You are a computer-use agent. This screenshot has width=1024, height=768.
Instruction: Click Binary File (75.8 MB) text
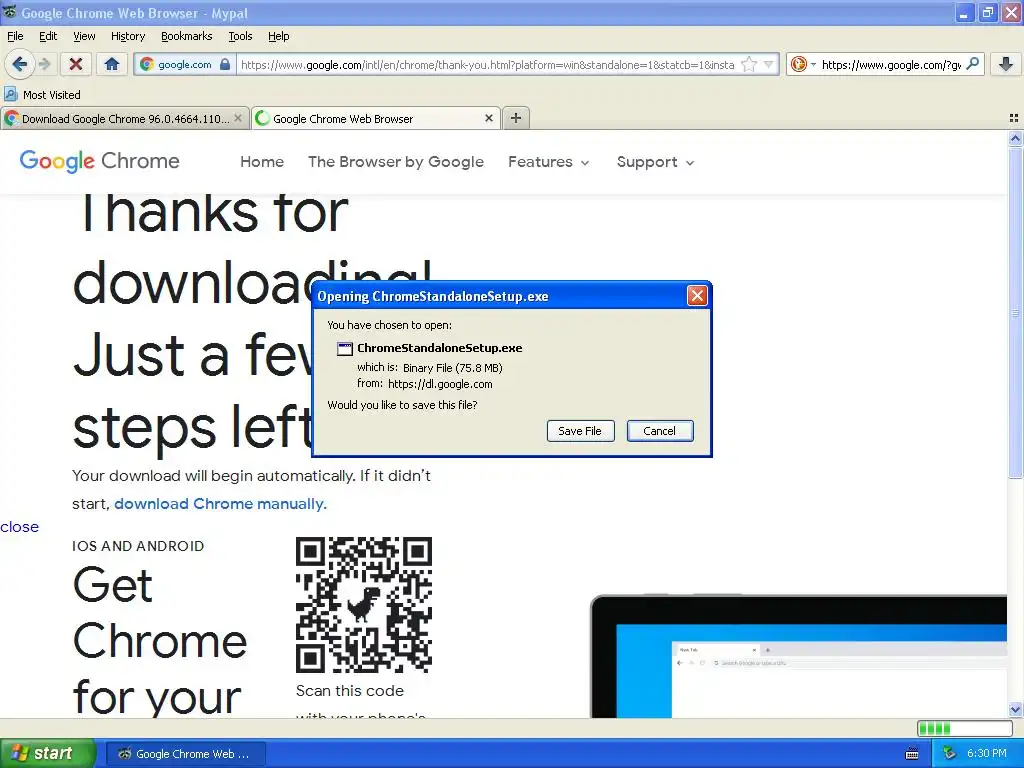tap(453, 368)
